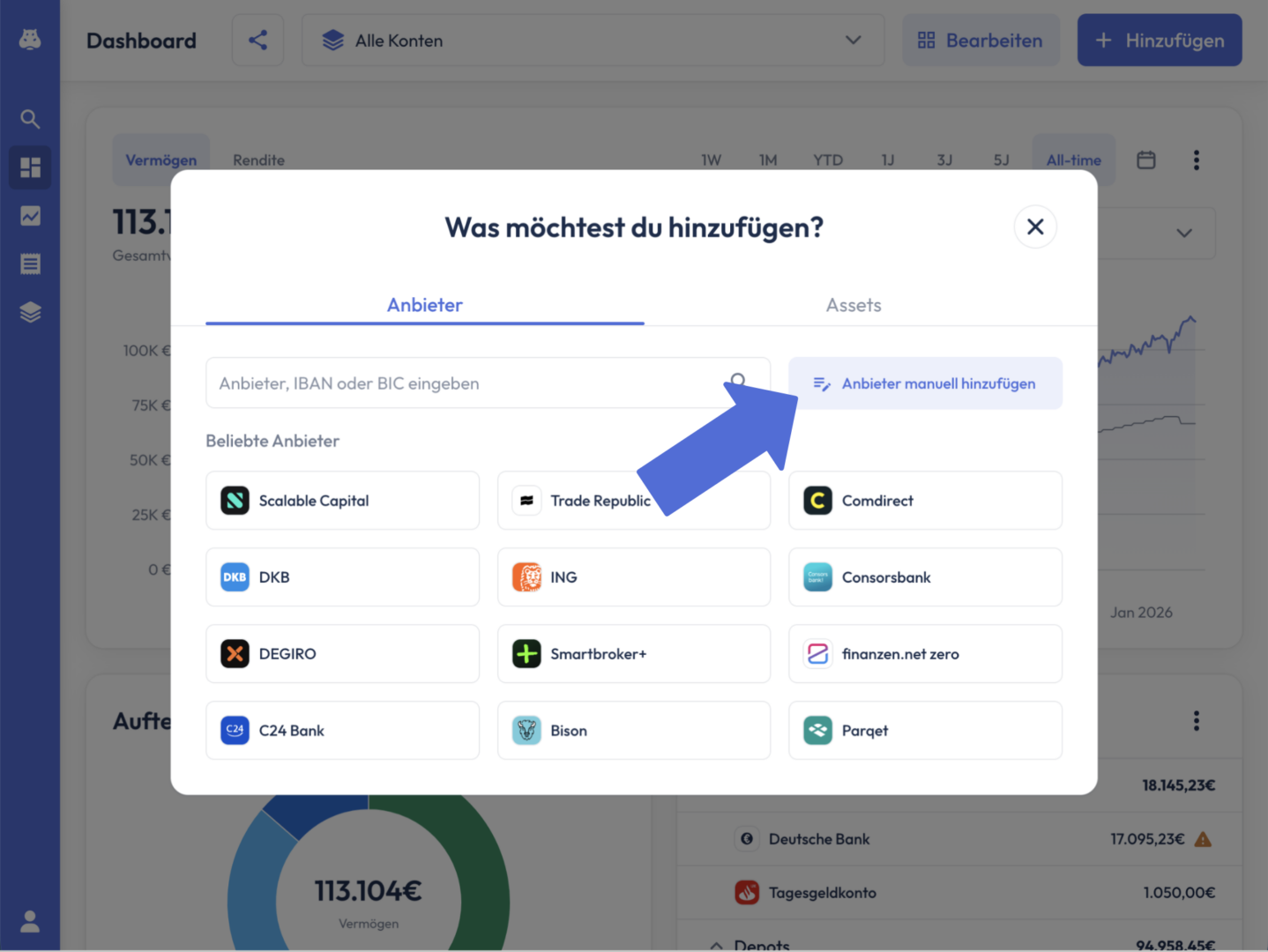Image resolution: width=1268 pixels, height=952 pixels.
Task: Open the layers icon in sidebar
Action: pos(30,312)
